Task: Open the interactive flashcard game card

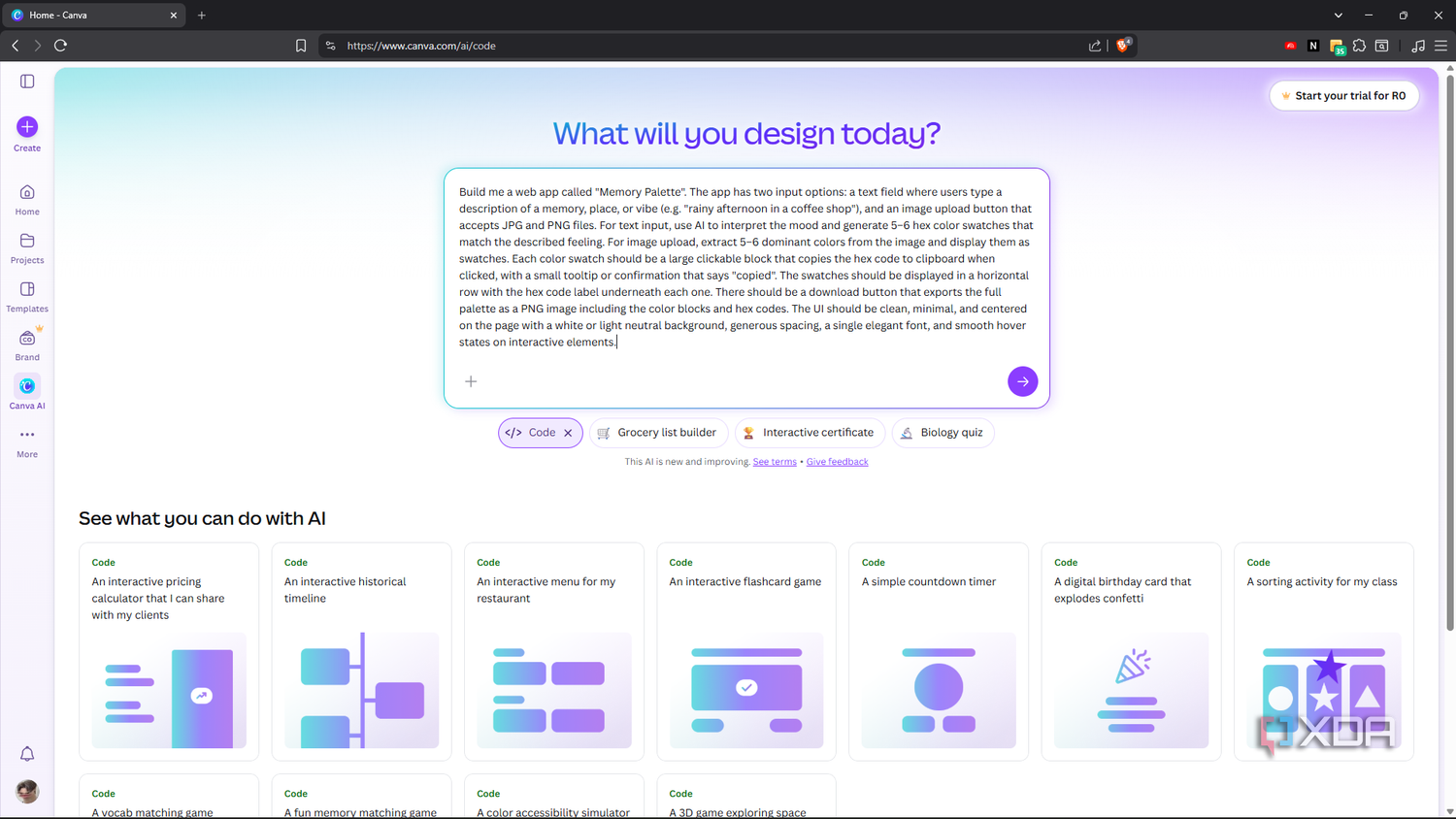Action: click(746, 651)
